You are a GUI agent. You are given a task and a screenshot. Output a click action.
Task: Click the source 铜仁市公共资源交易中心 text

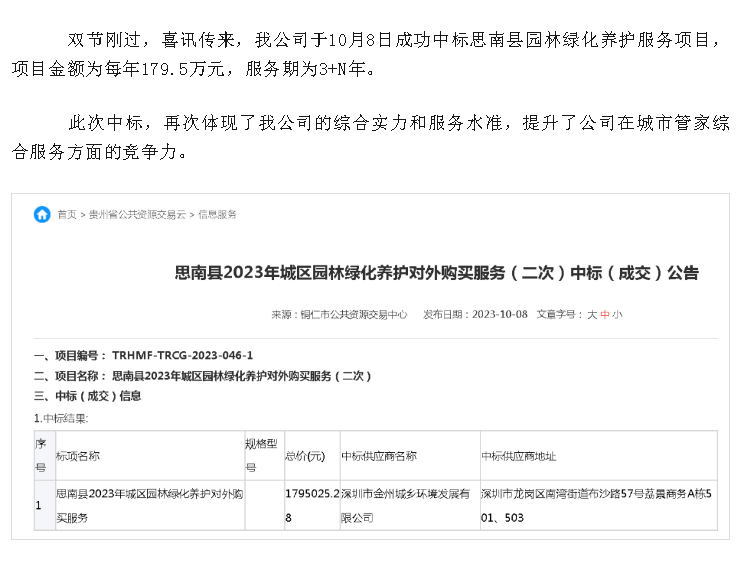point(353,314)
